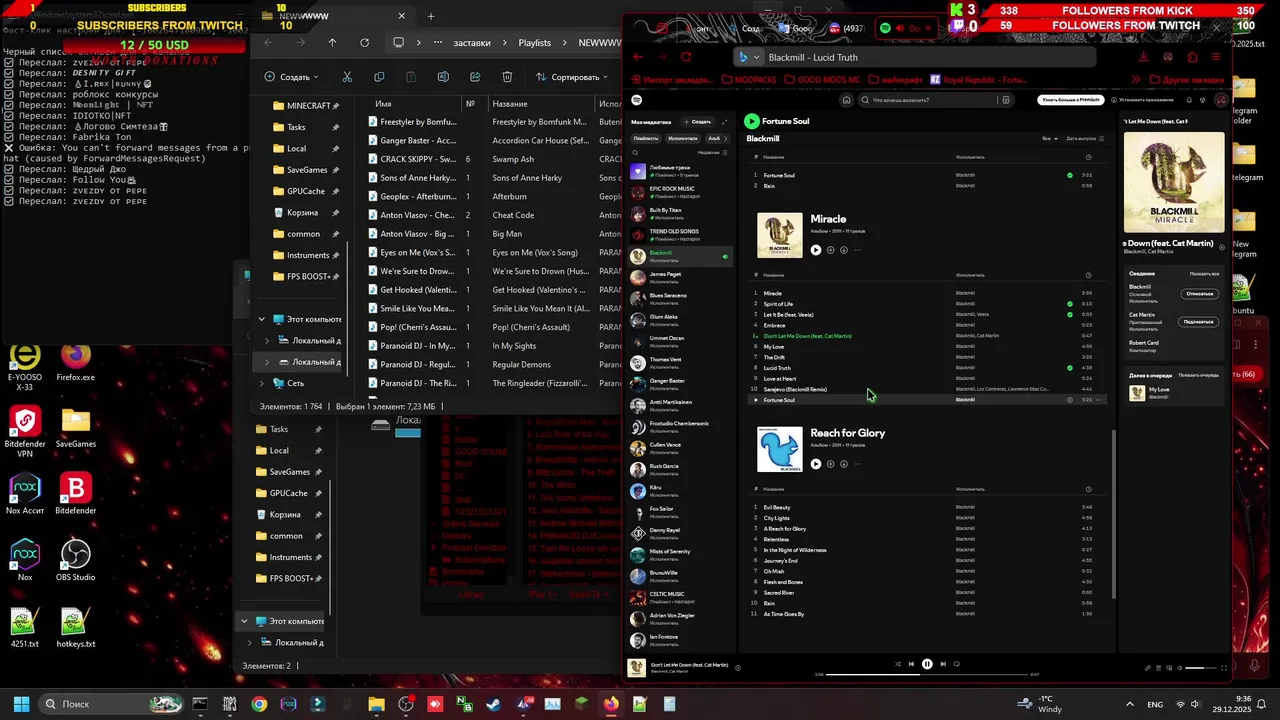Viewport: 1280px width, 720px height.
Task: Open Spotify profile avatar menu
Action: 1220,100
